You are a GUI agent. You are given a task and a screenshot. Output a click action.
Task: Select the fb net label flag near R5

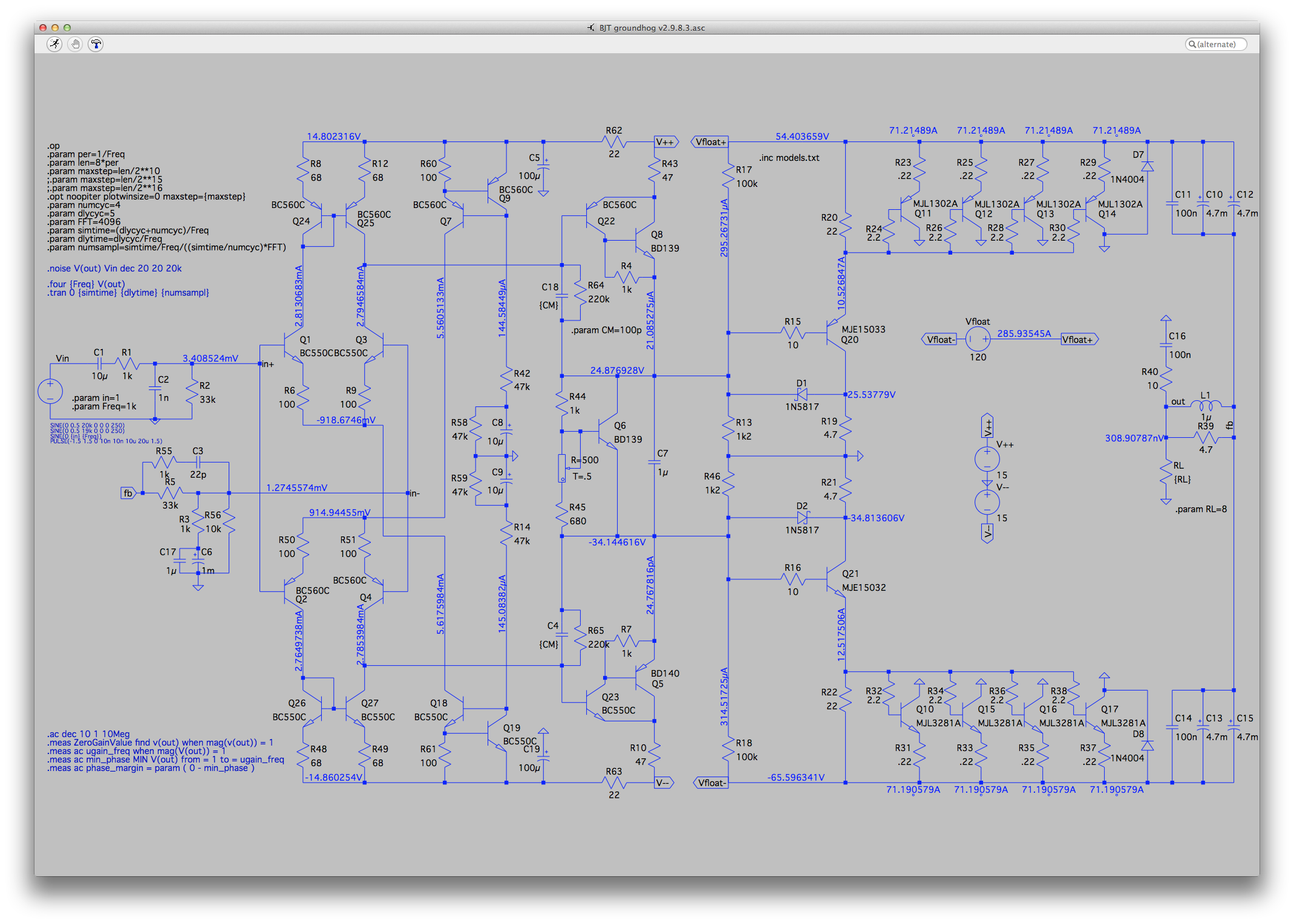tap(128, 493)
